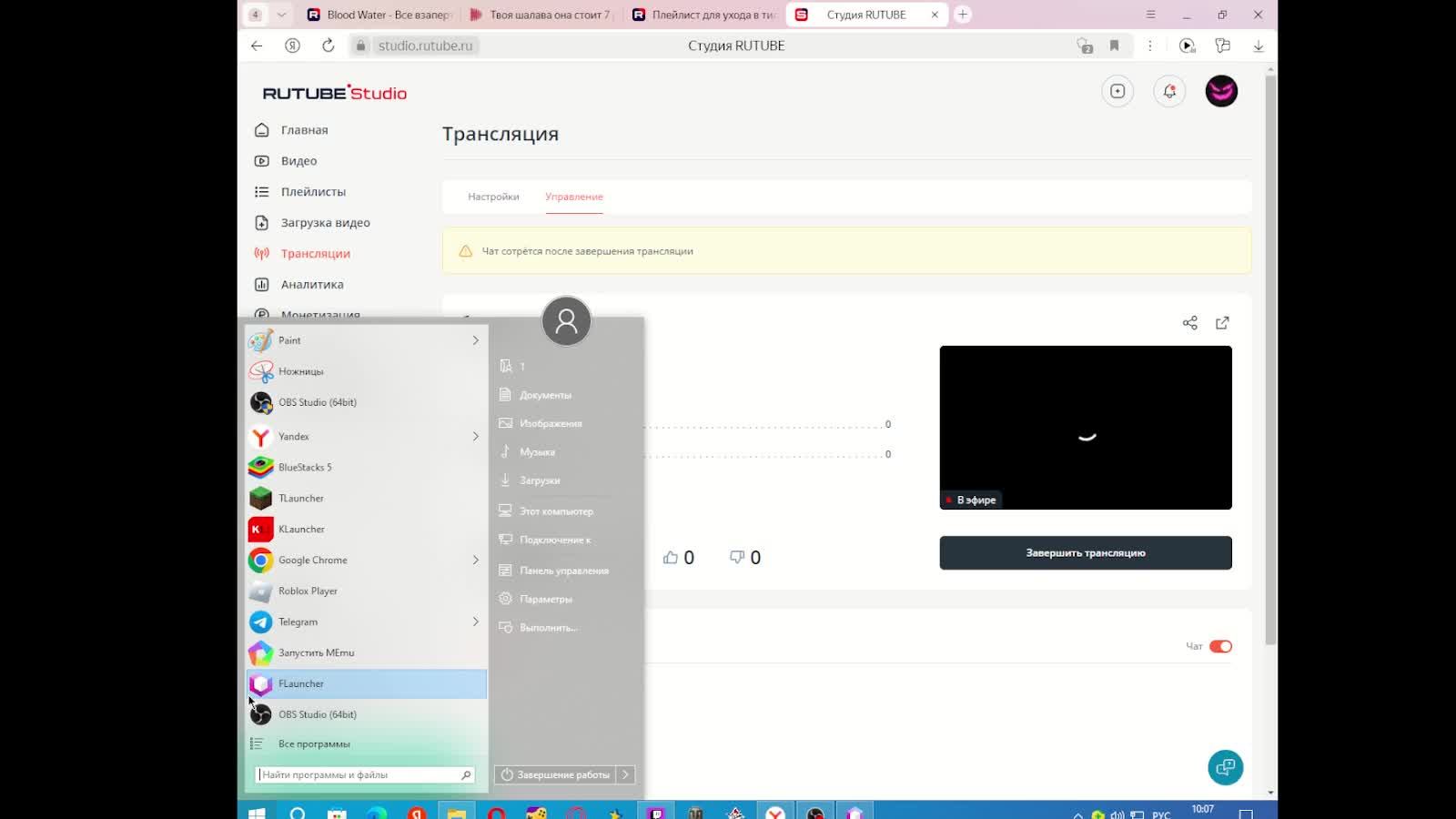Click the live stream preview player
Image resolution: width=1456 pixels, height=819 pixels.
pos(1086,428)
